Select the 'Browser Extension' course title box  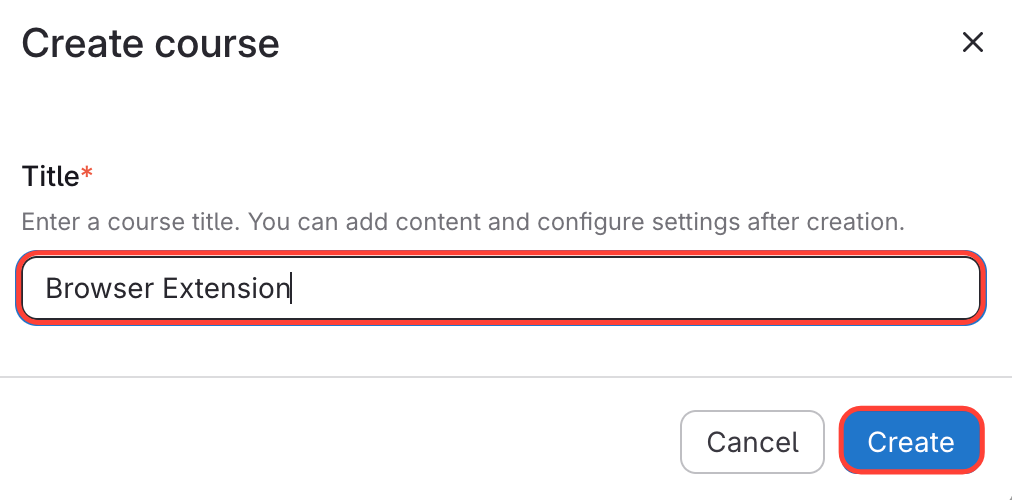click(498, 289)
